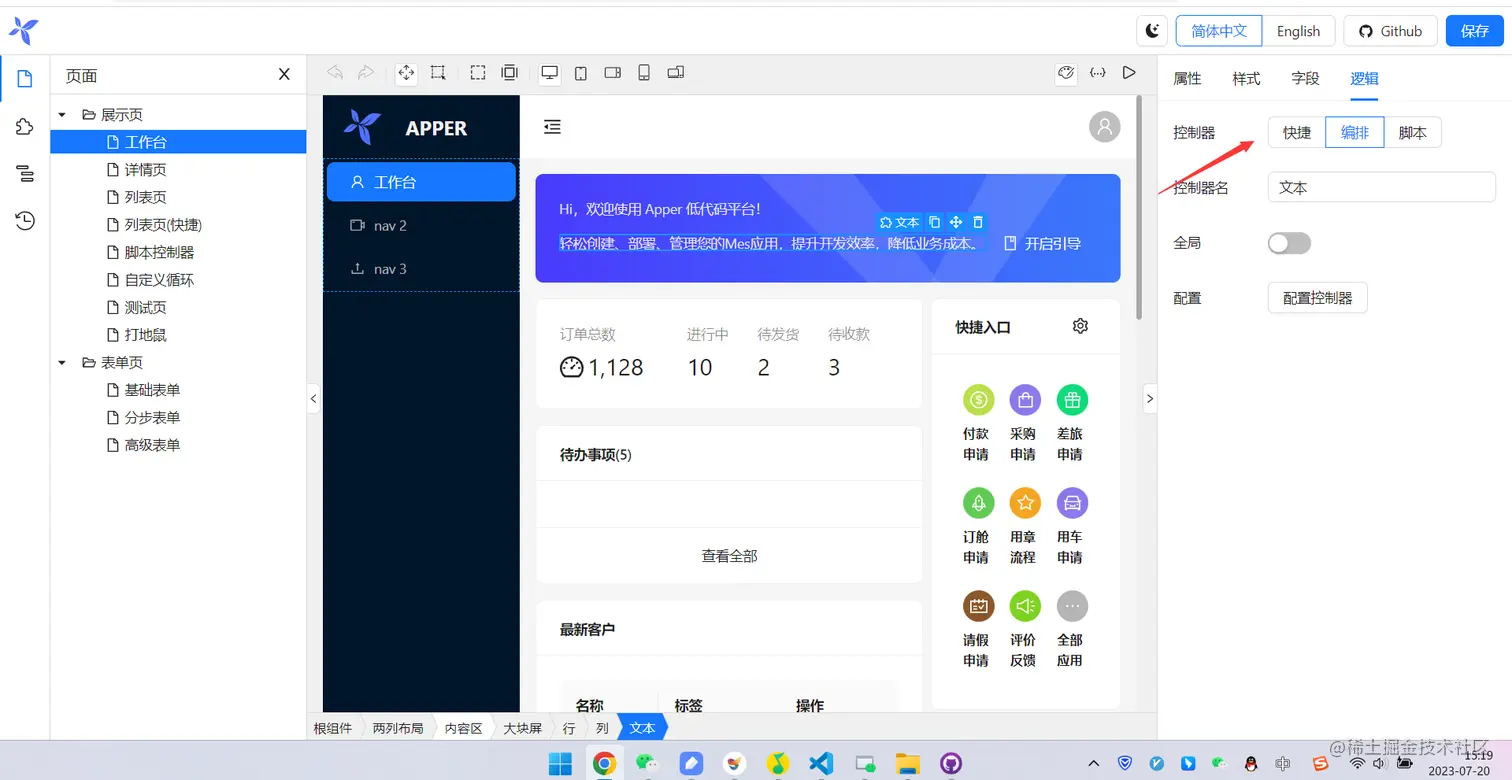The height and width of the screenshot is (780, 1512).
Task: Click the 控制器名 input field
Action: (x=1381, y=187)
